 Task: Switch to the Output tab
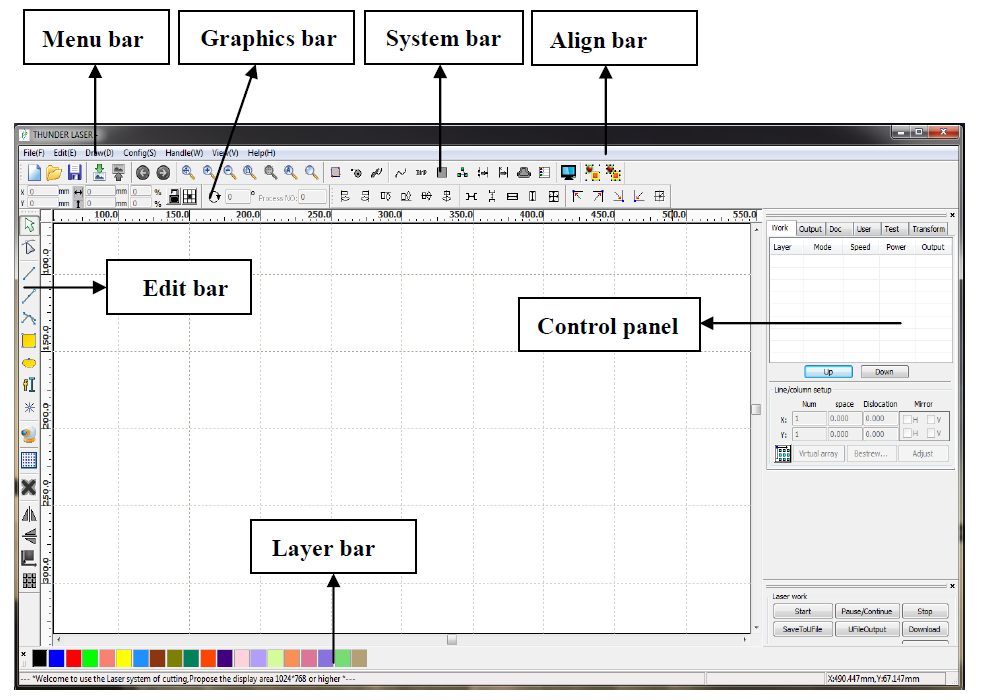pos(810,229)
